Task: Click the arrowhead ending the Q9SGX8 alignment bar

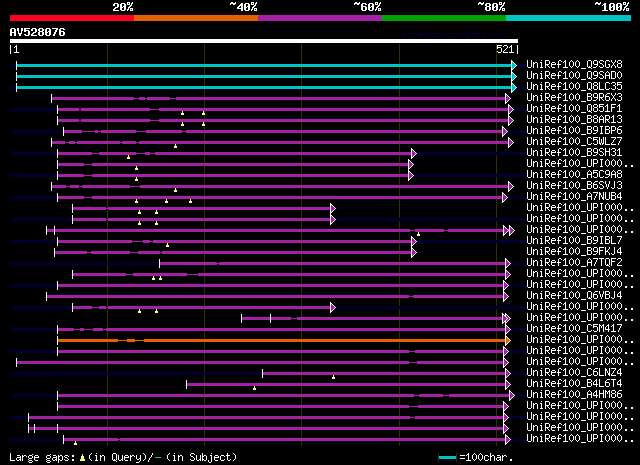Action: (514, 65)
